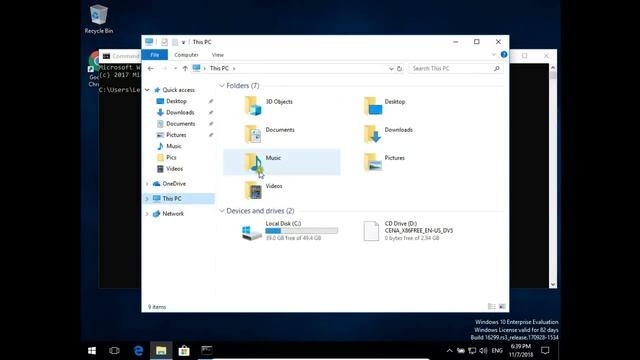Open the Computer ribbon tab
The image size is (640, 360).
tap(186, 55)
